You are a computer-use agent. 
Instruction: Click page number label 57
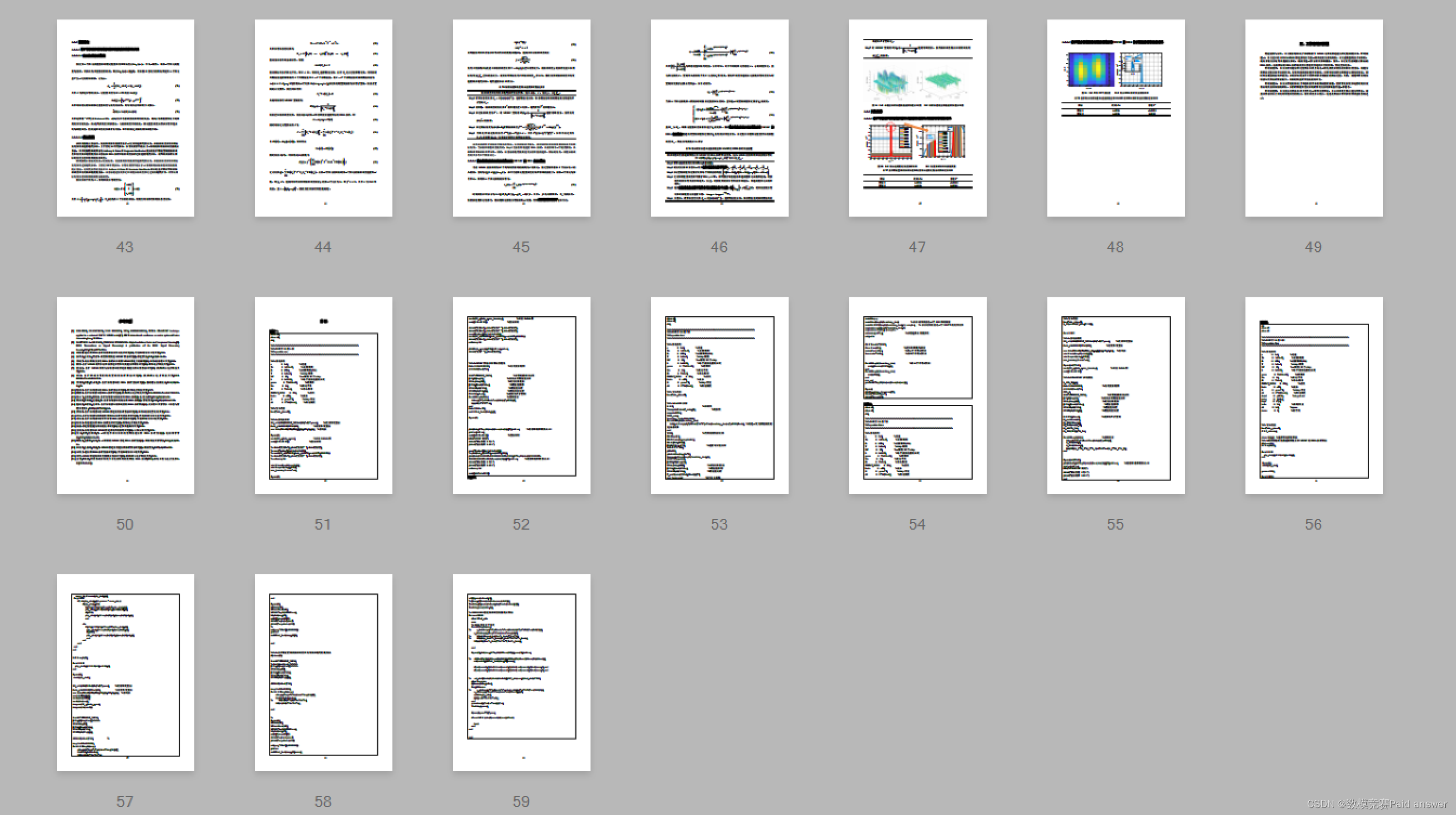pos(125,801)
